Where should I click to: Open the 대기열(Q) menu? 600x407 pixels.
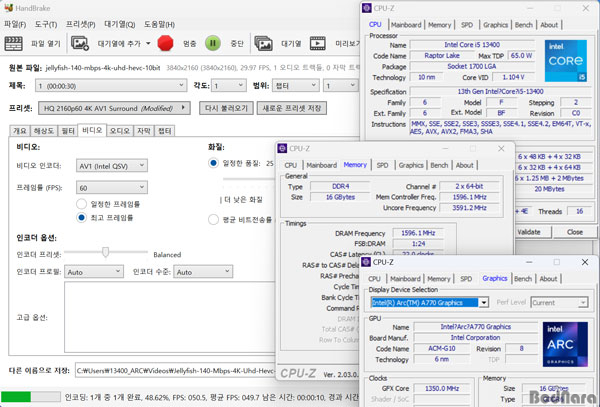coord(120,24)
